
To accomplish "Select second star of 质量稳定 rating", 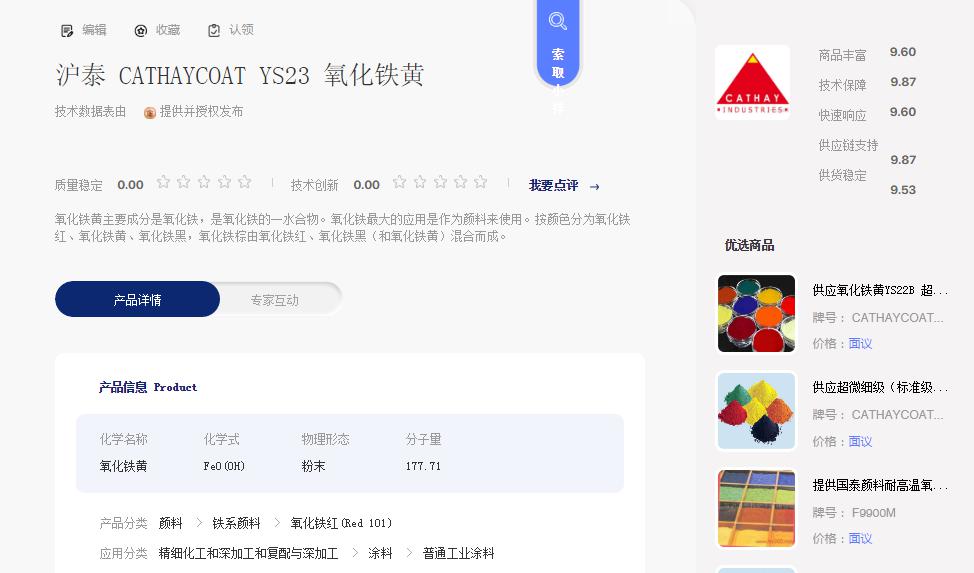I will 184,182.
